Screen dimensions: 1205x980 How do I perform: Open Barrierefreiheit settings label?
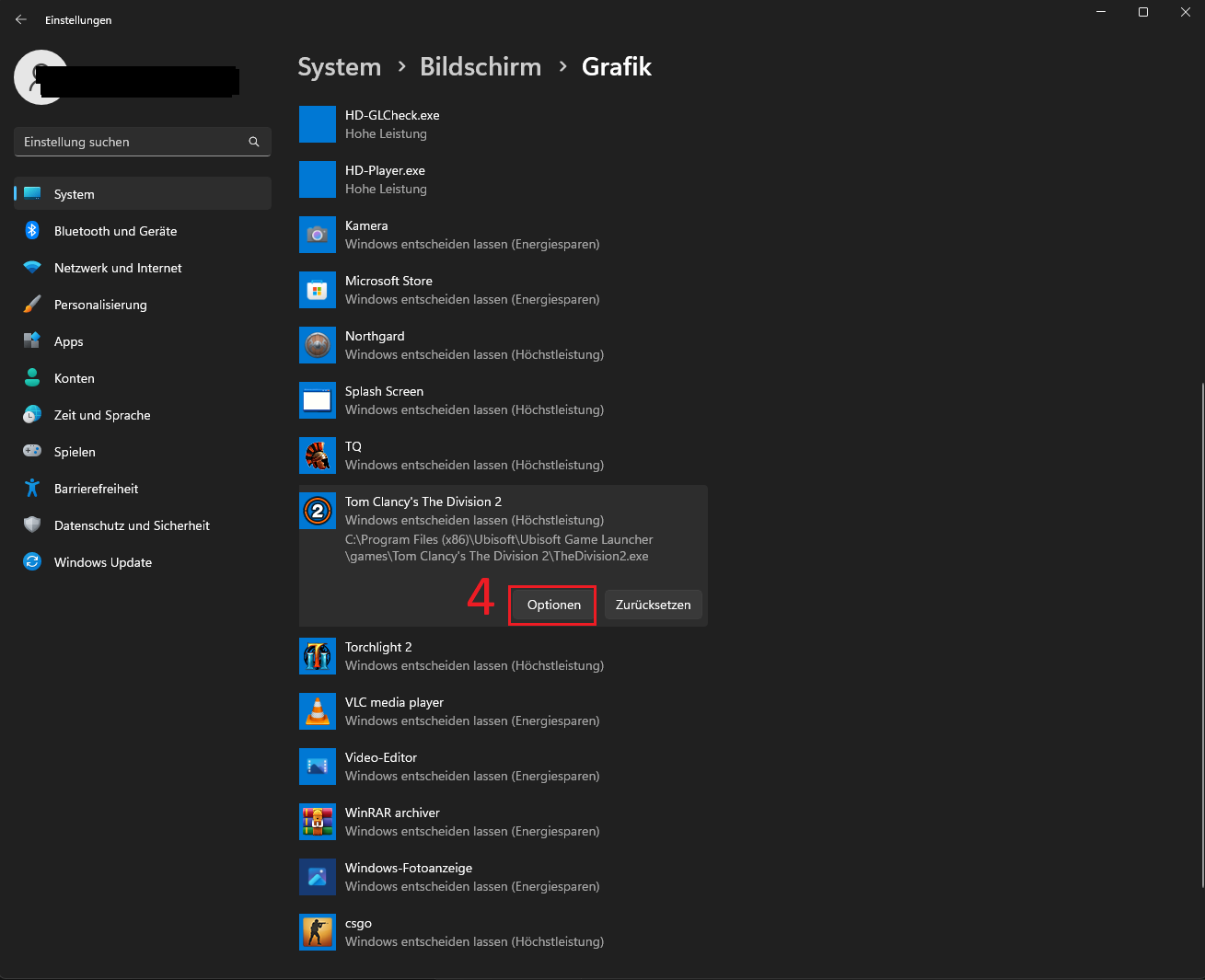pos(97,489)
